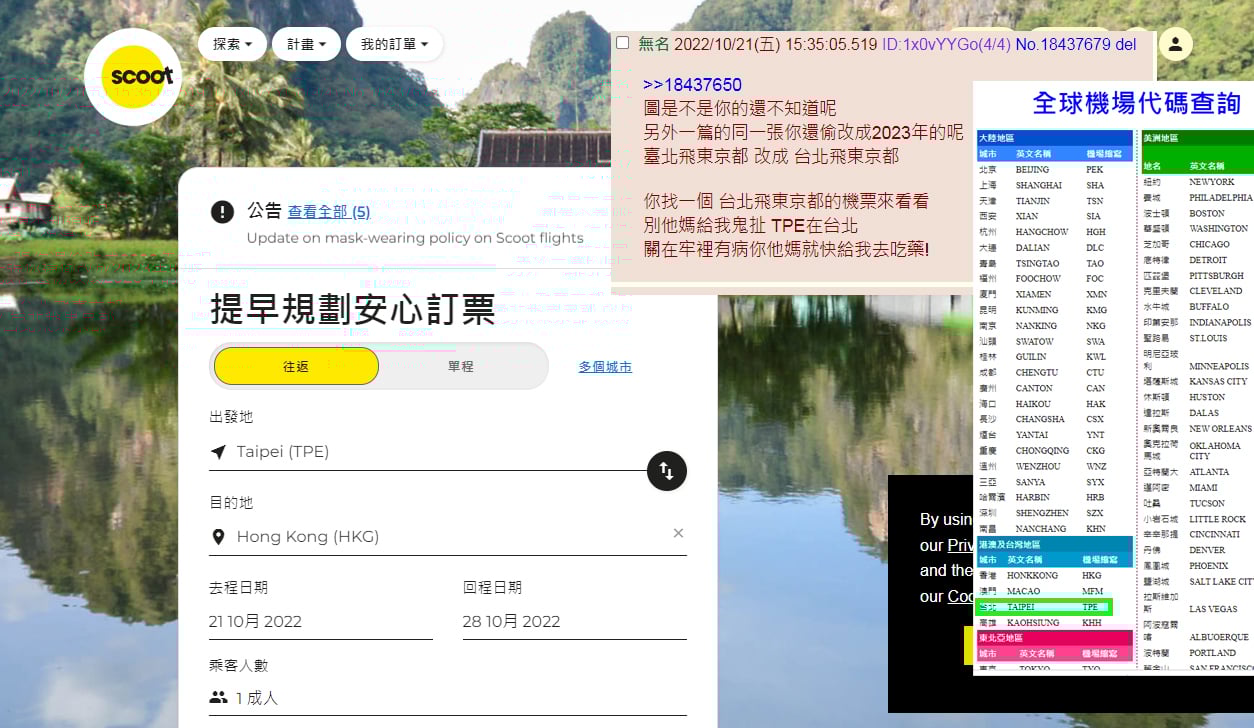Open the 回程日期 field 28 10月 2022

(575, 621)
